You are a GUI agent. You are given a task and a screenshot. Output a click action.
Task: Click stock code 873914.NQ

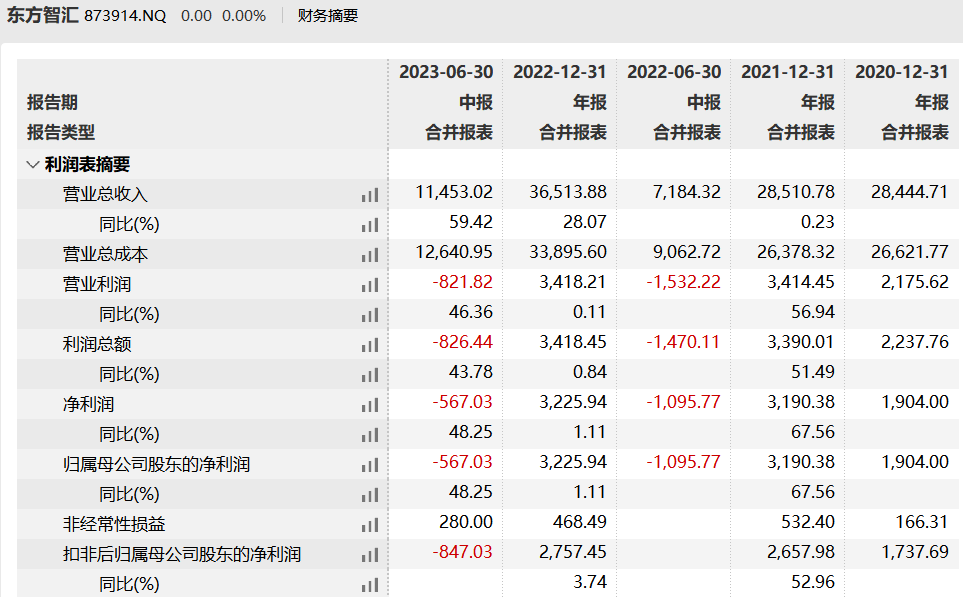point(125,16)
